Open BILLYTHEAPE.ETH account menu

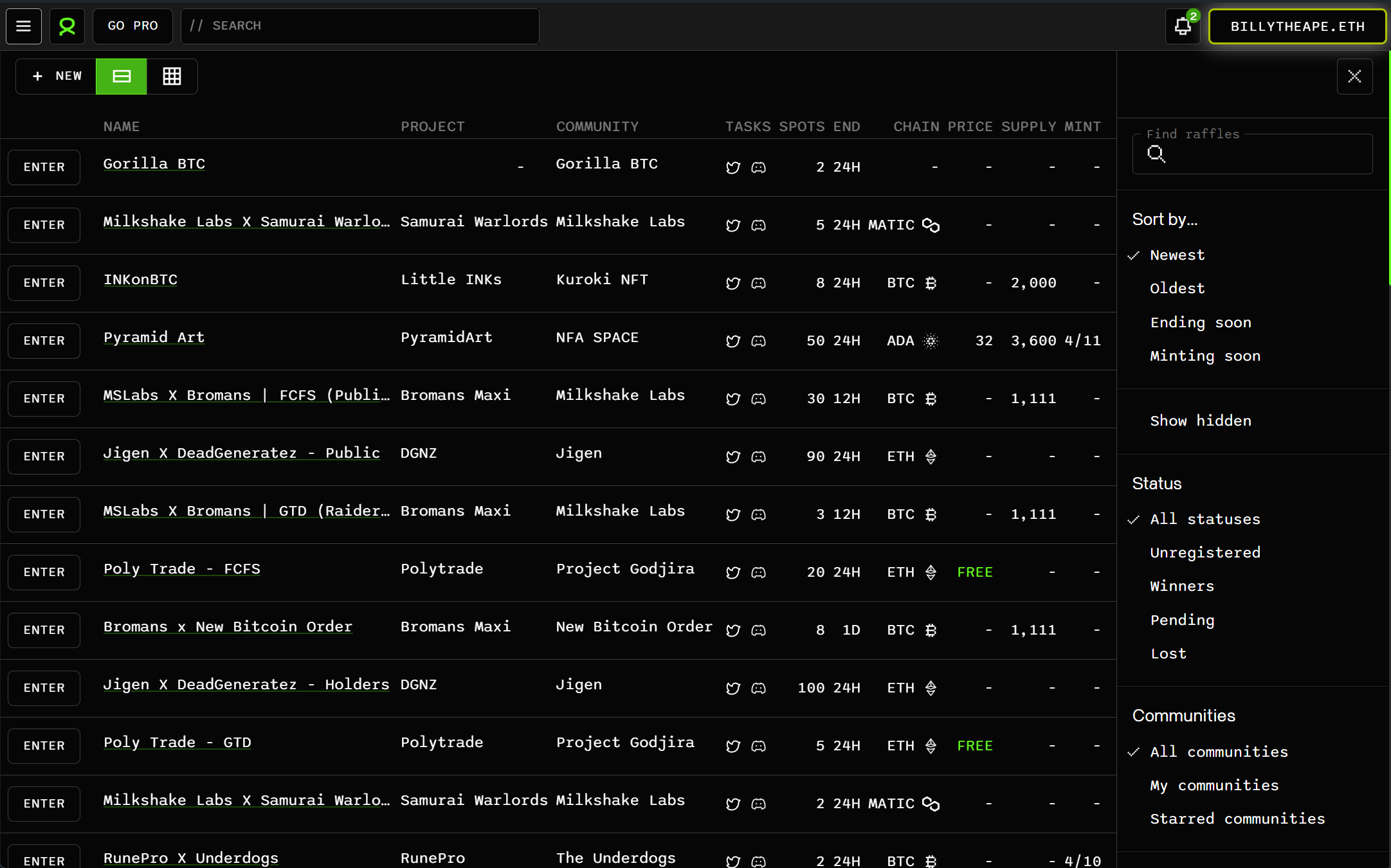[x=1297, y=26]
